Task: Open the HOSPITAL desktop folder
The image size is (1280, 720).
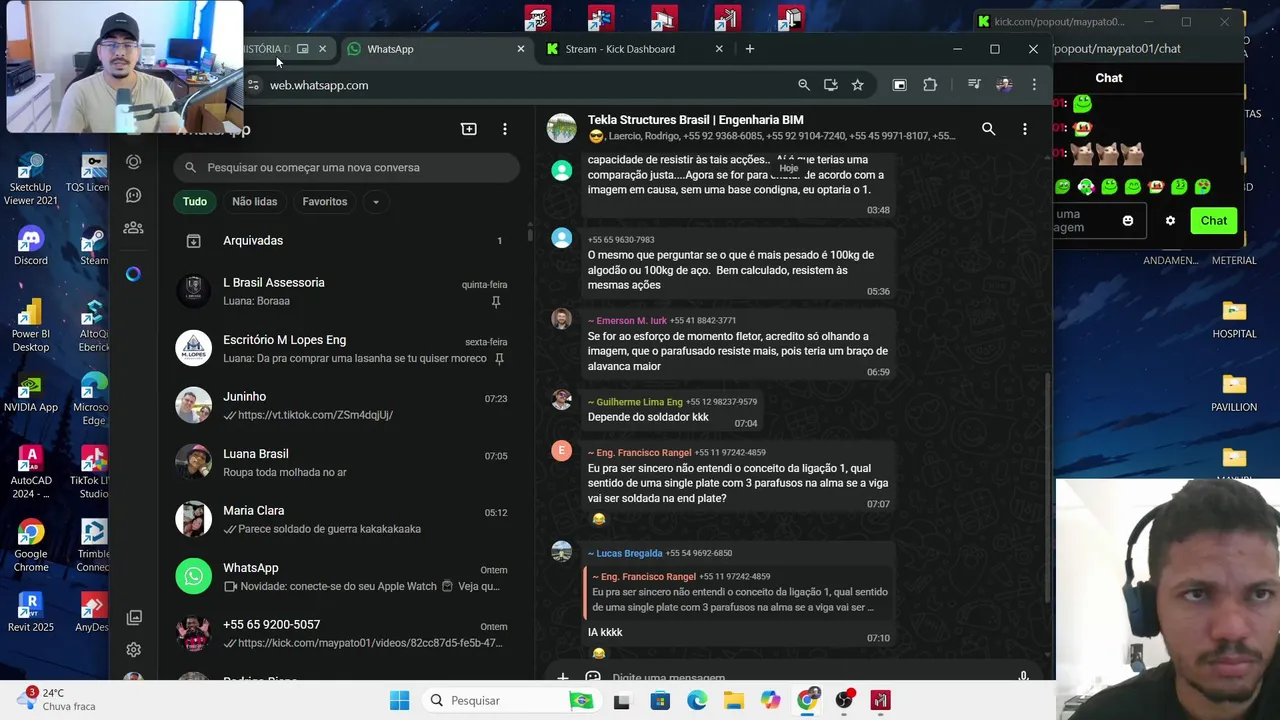Action: [x=1234, y=319]
